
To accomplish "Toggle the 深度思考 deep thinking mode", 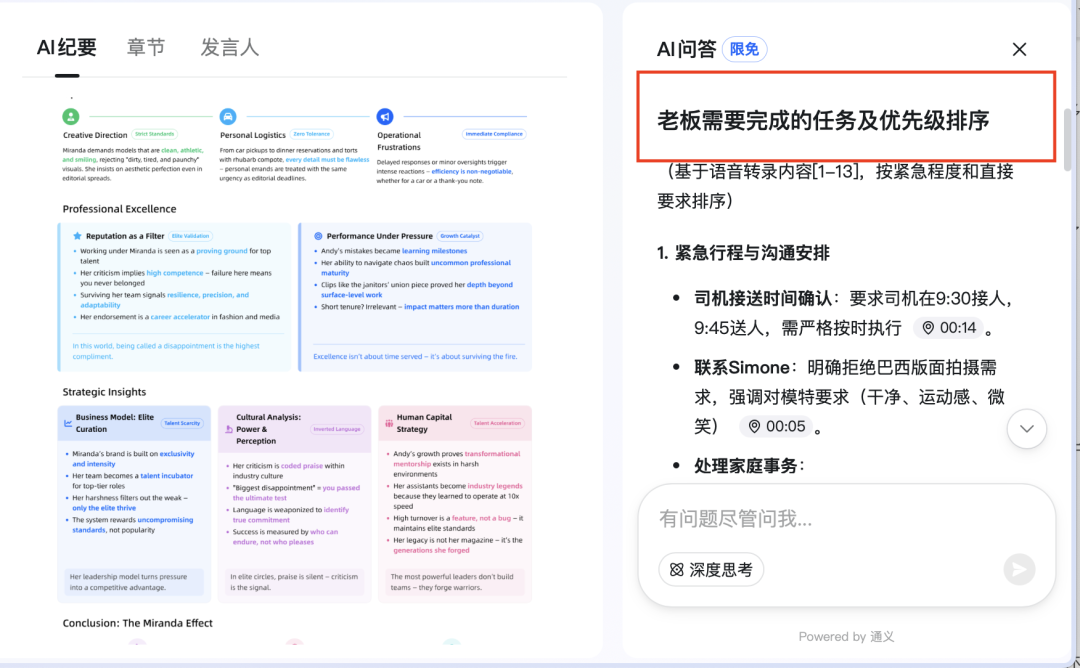I will [711, 569].
